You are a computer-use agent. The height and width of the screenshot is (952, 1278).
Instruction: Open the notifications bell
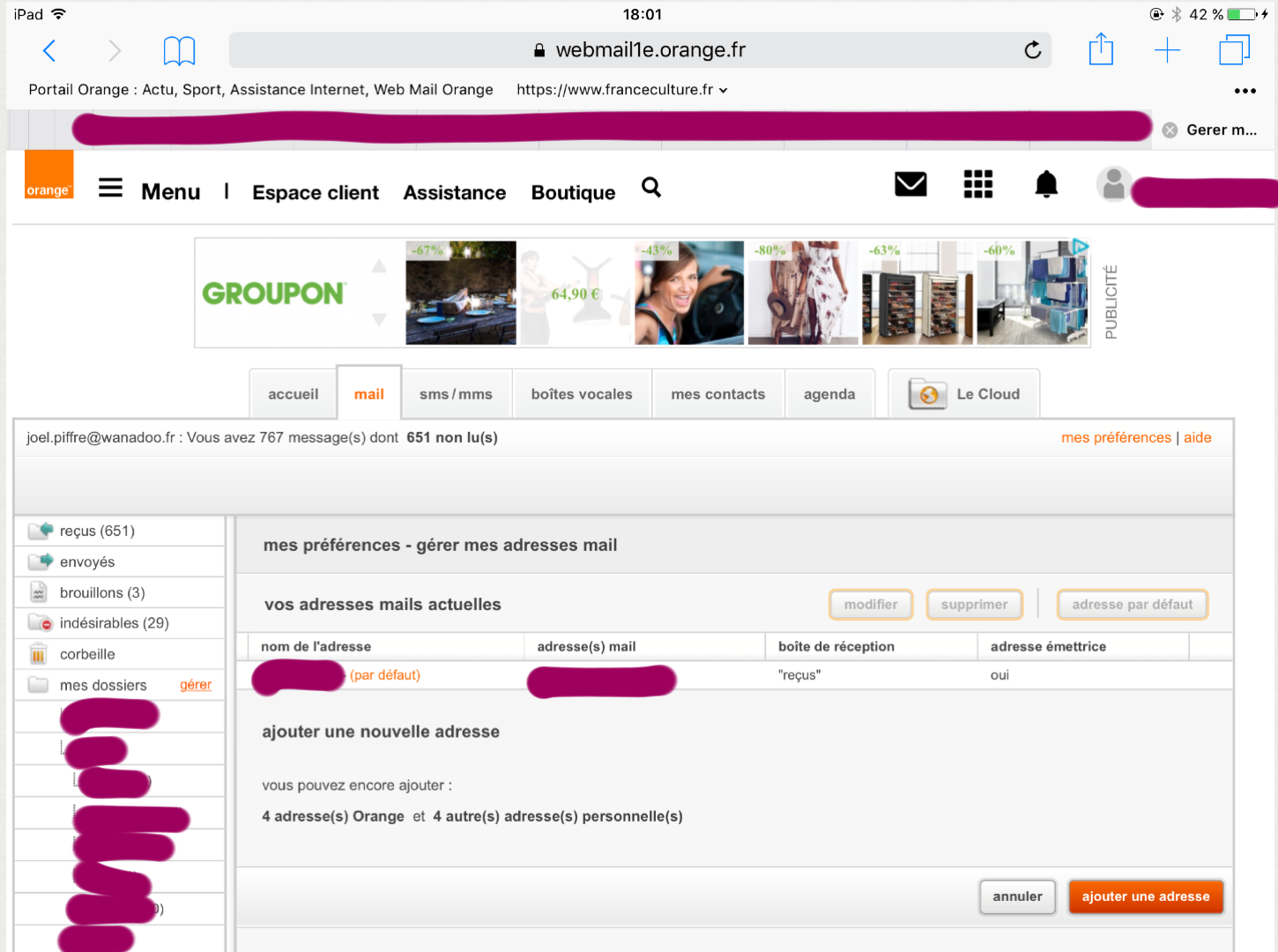(x=1046, y=184)
